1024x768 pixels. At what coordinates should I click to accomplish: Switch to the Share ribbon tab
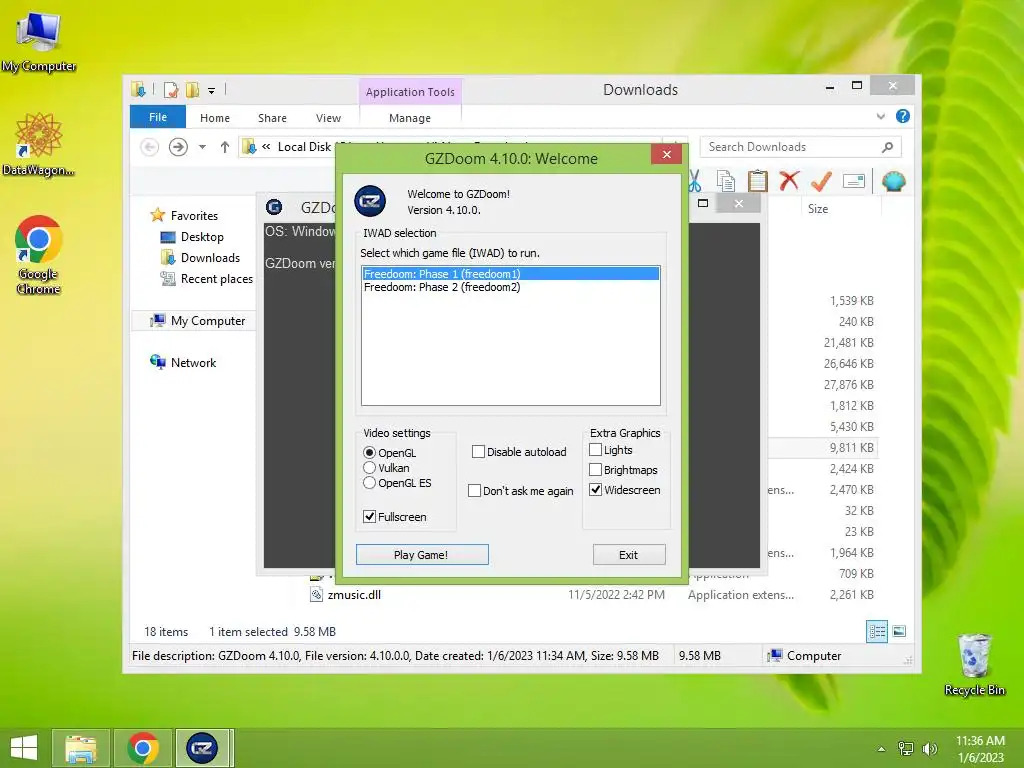click(x=272, y=118)
